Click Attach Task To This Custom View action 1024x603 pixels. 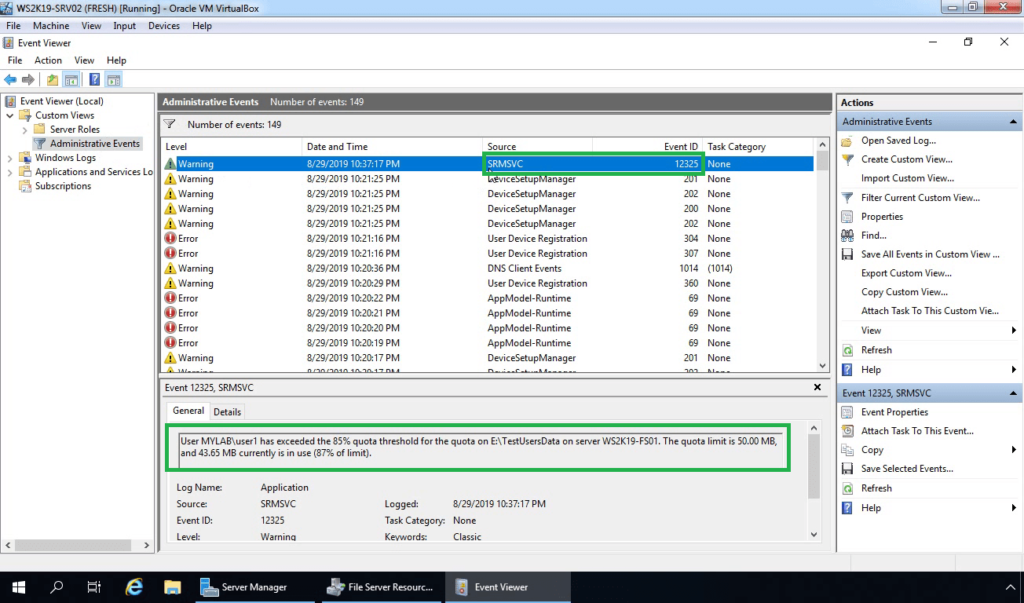(929, 311)
